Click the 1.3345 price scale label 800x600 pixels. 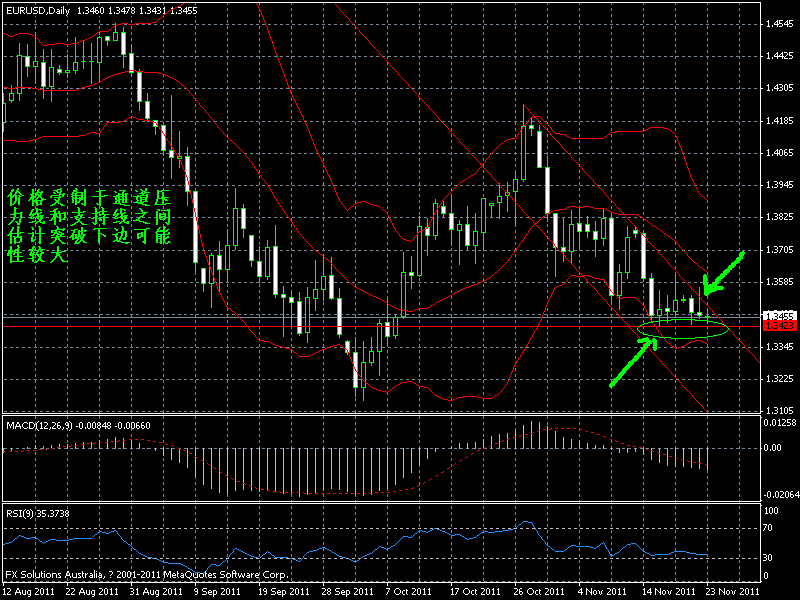tap(780, 347)
